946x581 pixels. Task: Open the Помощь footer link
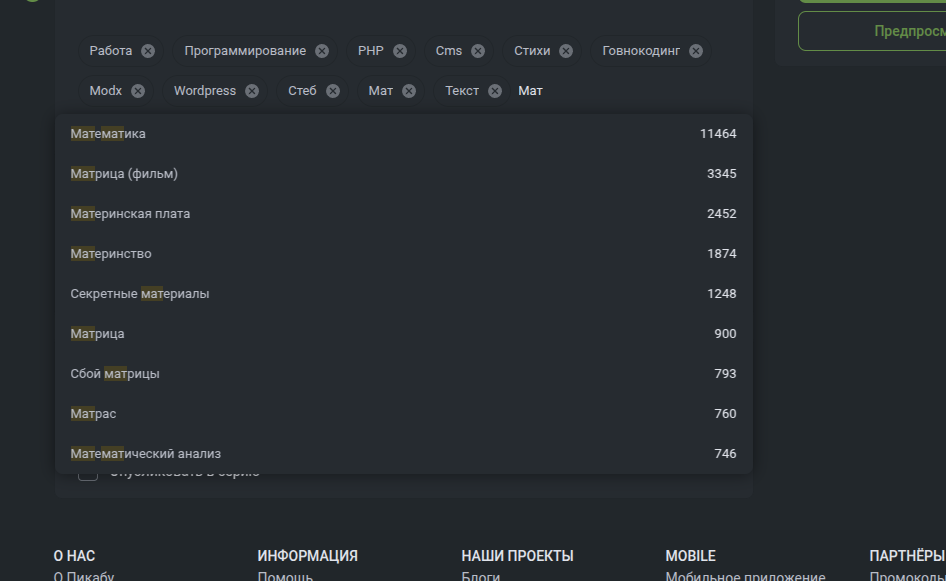click(x=285, y=576)
